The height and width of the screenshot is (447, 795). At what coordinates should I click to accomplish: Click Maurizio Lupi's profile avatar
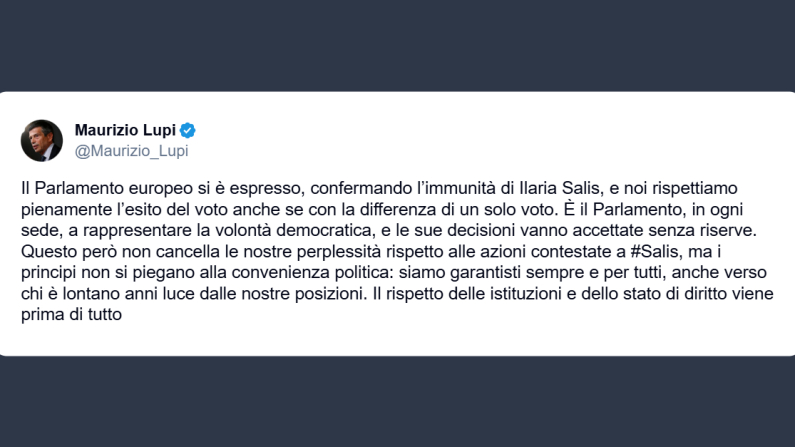(x=42, y=140)
